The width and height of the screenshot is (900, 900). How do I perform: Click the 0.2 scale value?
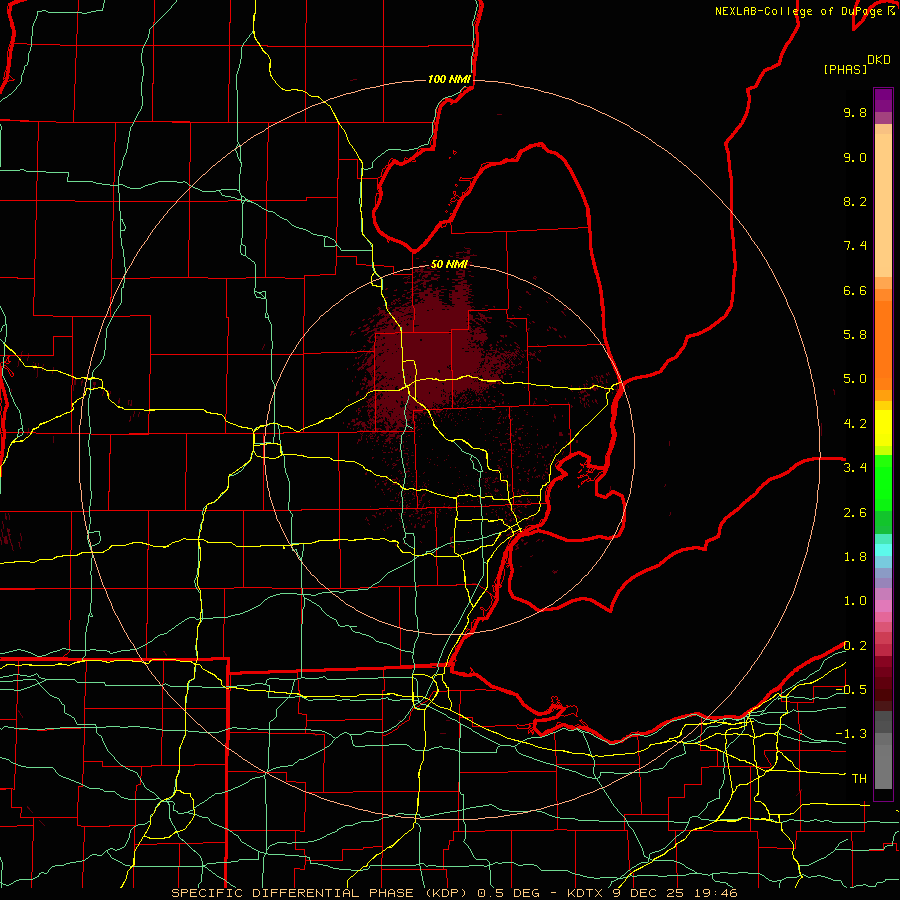[x=855, y=645]
